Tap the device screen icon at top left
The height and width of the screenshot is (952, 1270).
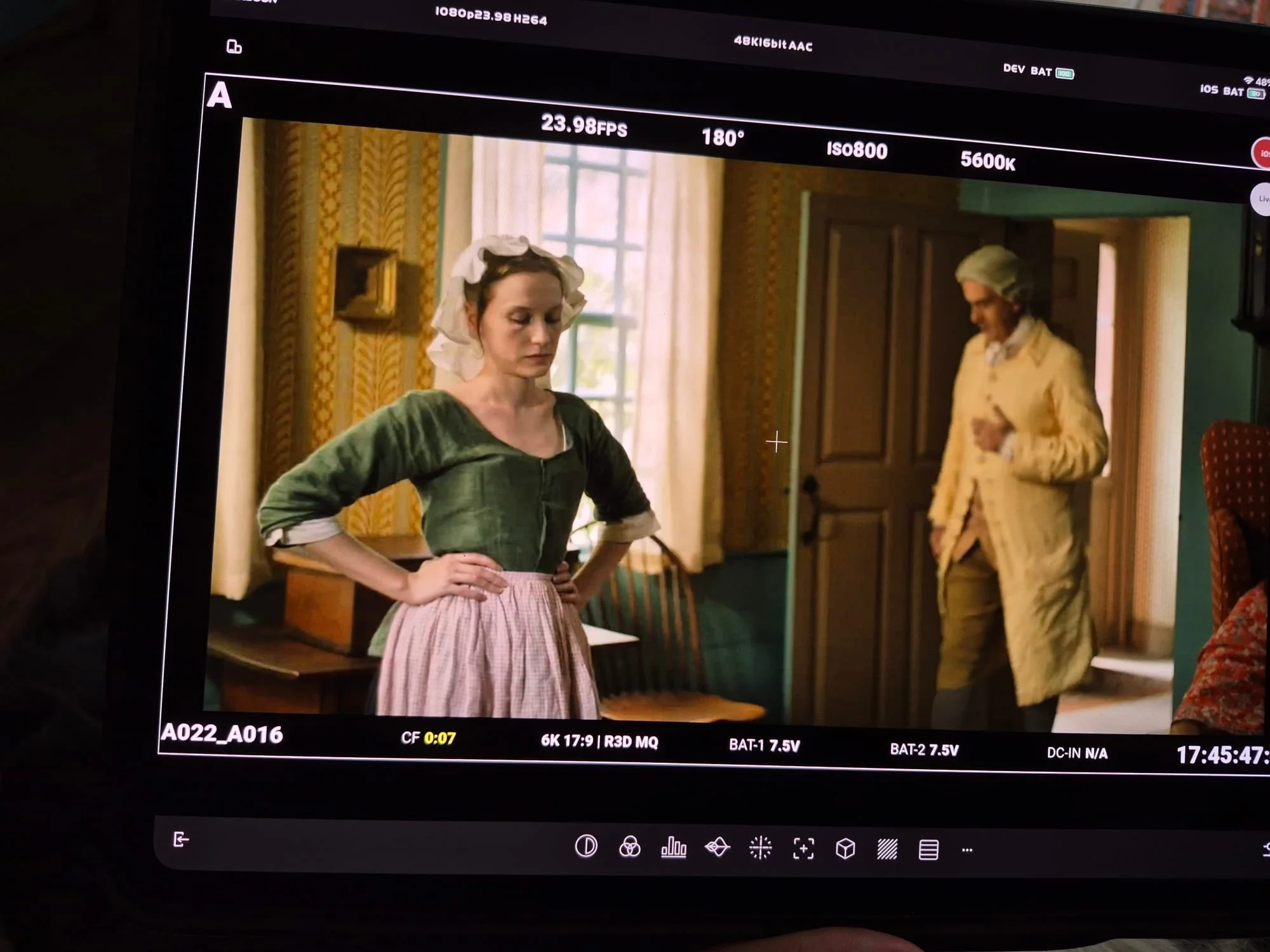tap(234, 47)
